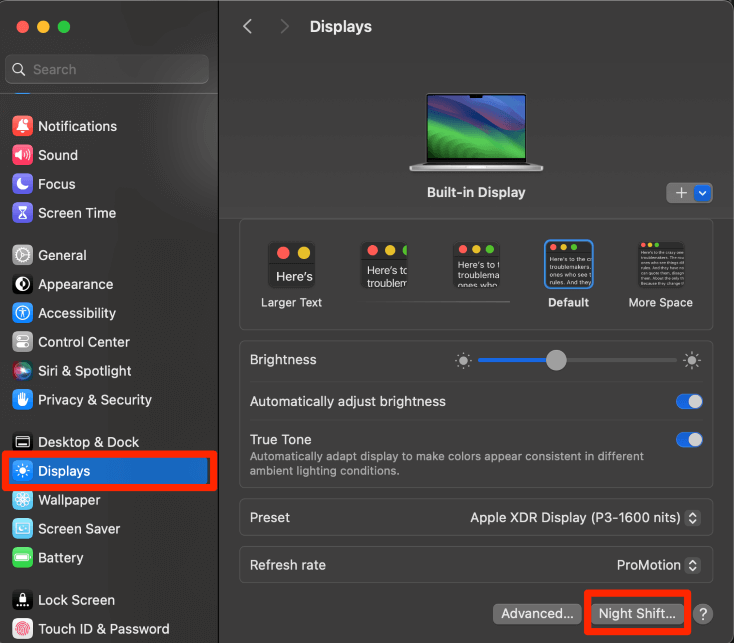Click the Desktop & Dock label

pos(88,442)
